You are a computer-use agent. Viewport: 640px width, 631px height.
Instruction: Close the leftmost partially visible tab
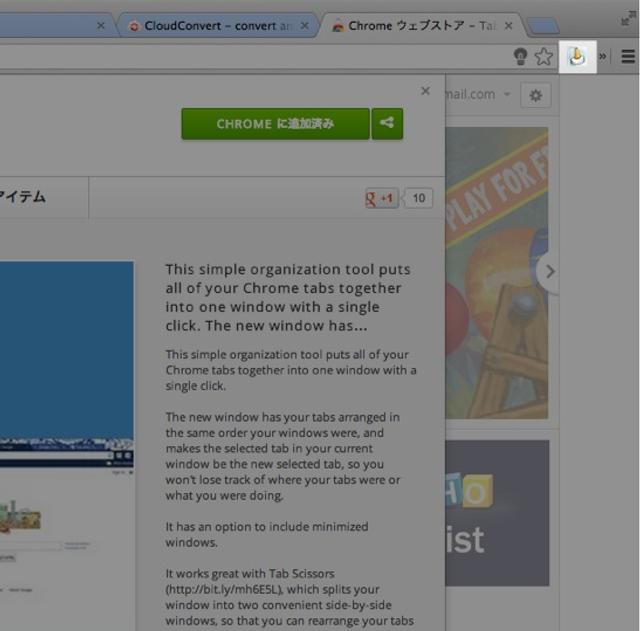pos(101,26)
